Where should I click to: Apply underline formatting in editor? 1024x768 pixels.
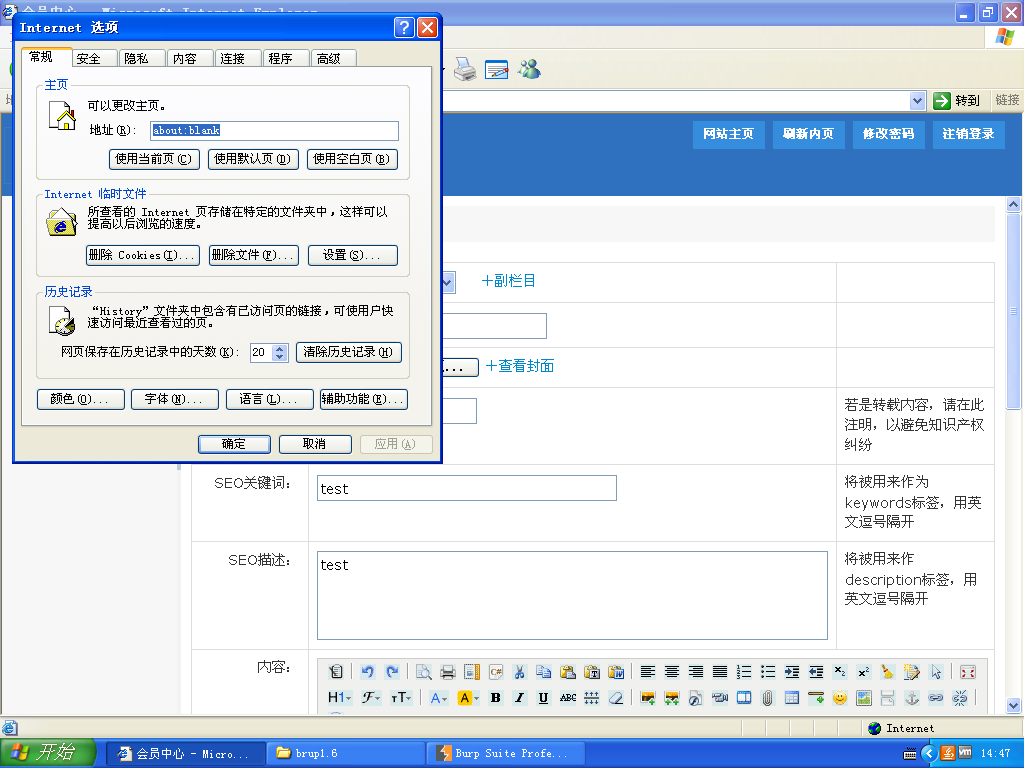pos(543,698)
